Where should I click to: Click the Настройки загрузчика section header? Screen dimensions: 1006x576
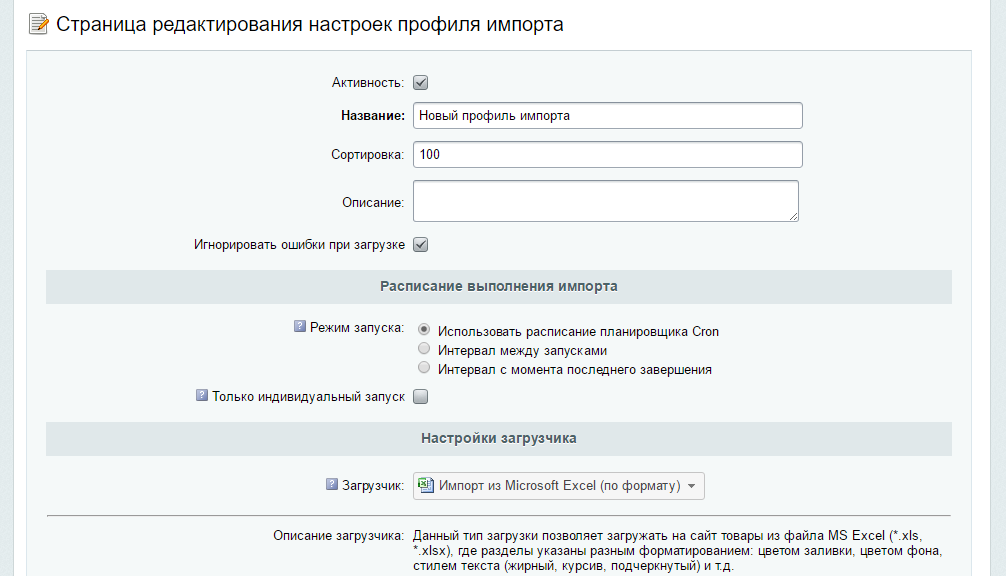(x=498, y=439)
